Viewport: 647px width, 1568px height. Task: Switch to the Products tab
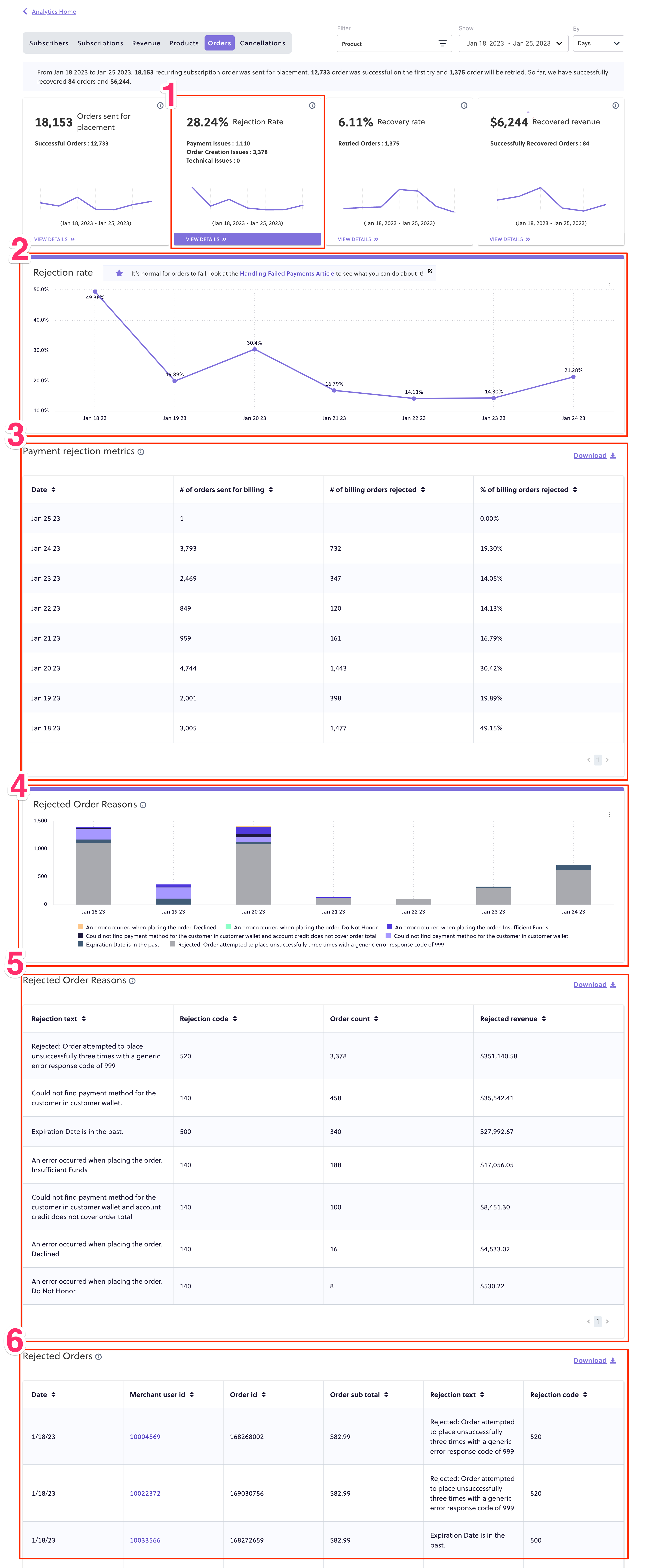click(184, 43)
